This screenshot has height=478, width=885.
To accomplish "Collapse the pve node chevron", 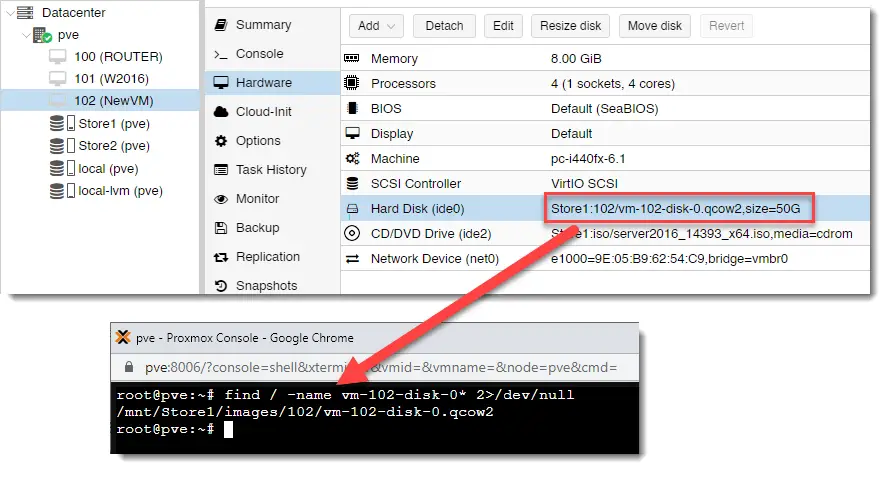I will (26, 36).
